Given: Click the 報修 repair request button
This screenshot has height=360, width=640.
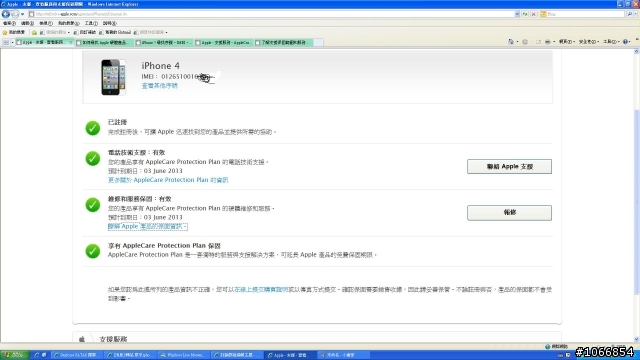Looking at the screenshot, I should [509, 213].
